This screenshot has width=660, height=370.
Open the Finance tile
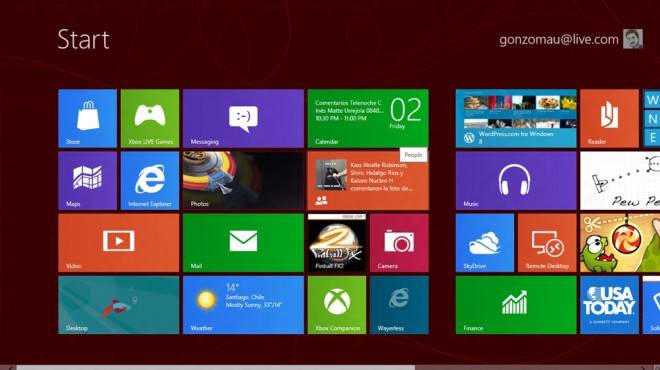point(516,305)
